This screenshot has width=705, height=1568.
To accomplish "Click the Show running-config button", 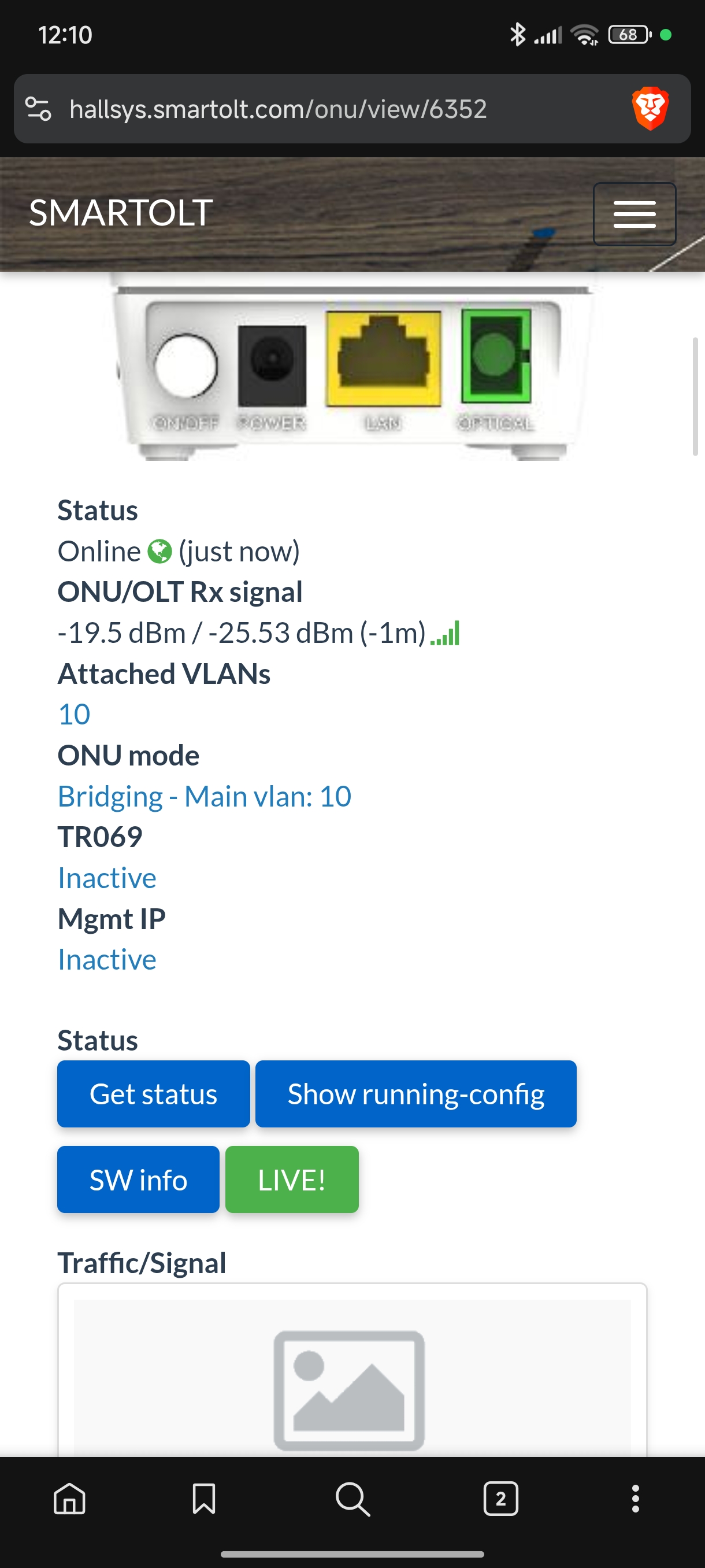I will 416,1094.
